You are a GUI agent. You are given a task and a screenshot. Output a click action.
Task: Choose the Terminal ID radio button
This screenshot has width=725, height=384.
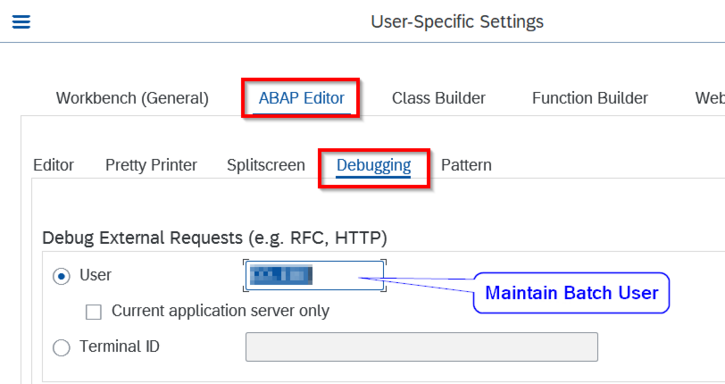[61, 347]
